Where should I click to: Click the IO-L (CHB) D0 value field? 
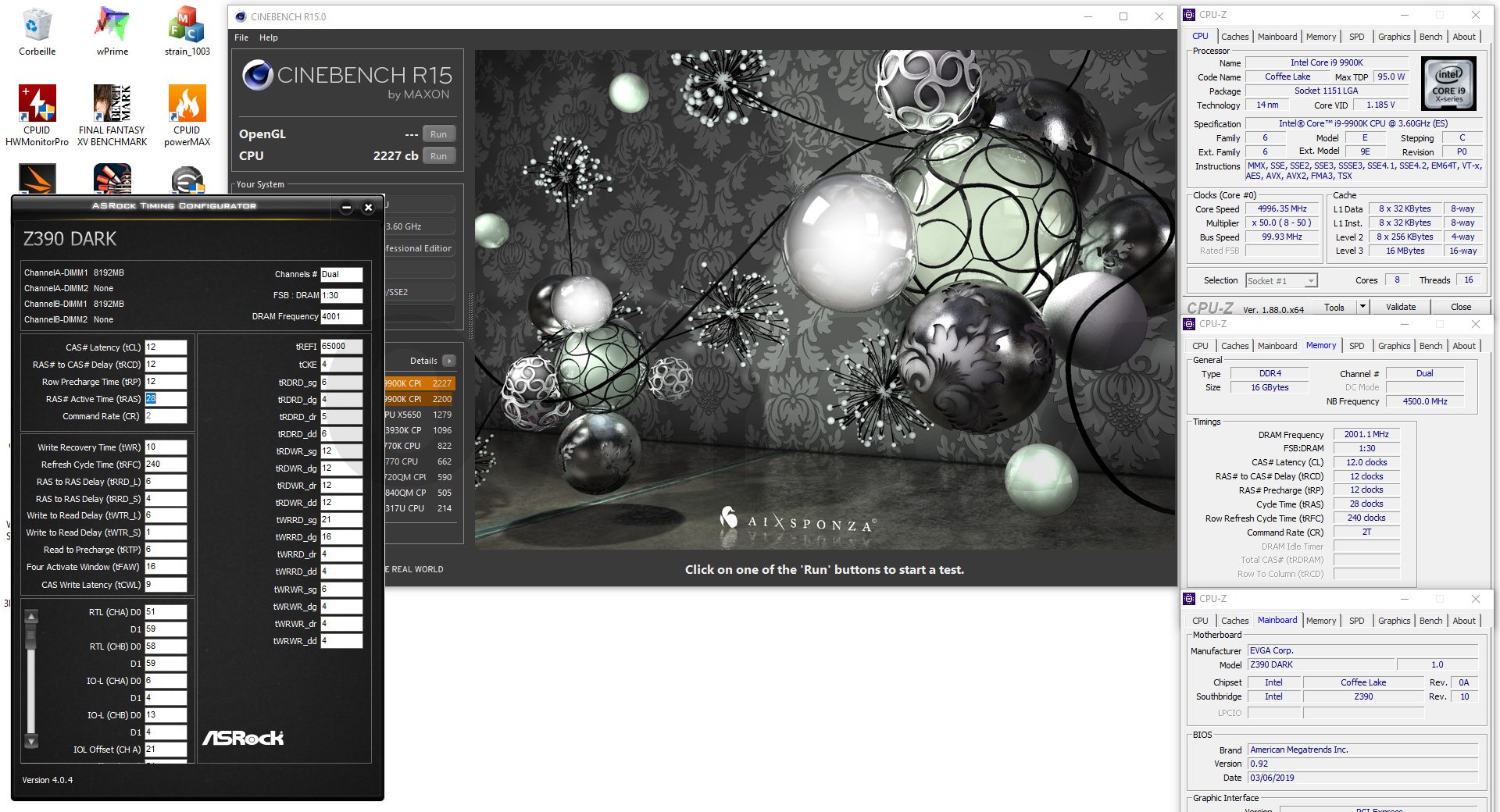pos(166,715)
